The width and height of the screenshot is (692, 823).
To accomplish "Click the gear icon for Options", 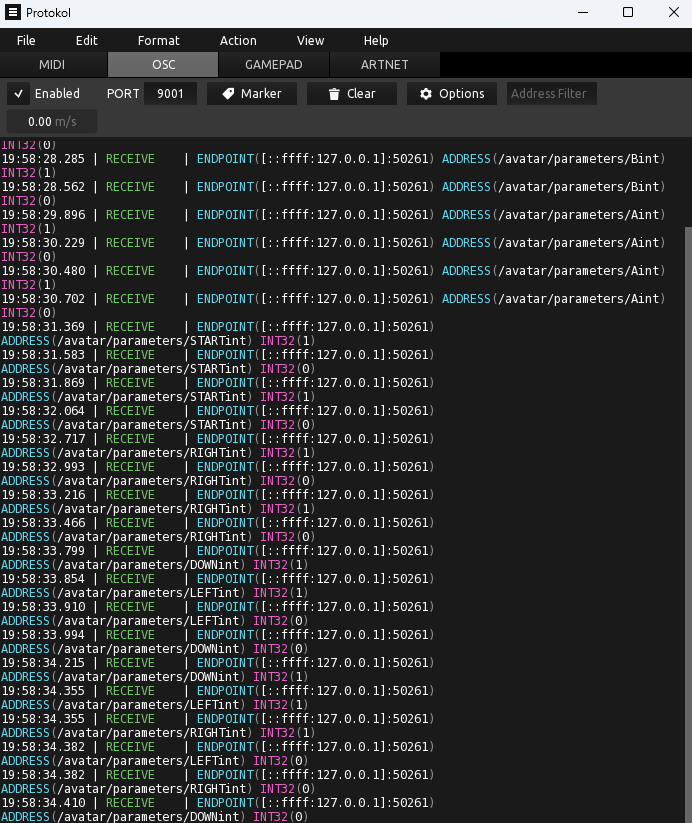I will [x=426, y=94].
